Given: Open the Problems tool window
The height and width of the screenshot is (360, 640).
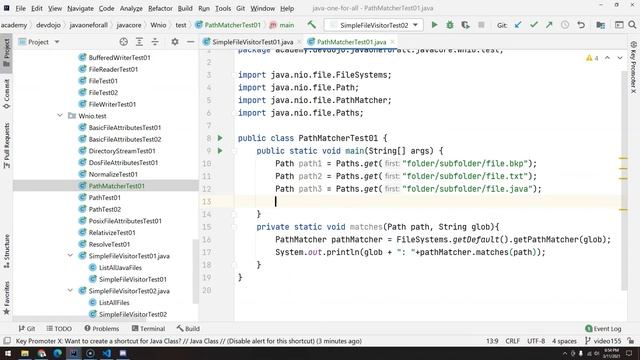Looking at the screenshot, I should click(102, 328).
